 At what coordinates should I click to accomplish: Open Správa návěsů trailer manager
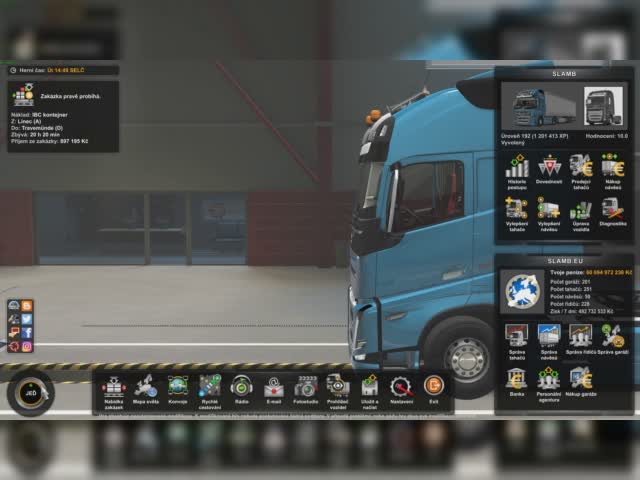pos(549,342)
